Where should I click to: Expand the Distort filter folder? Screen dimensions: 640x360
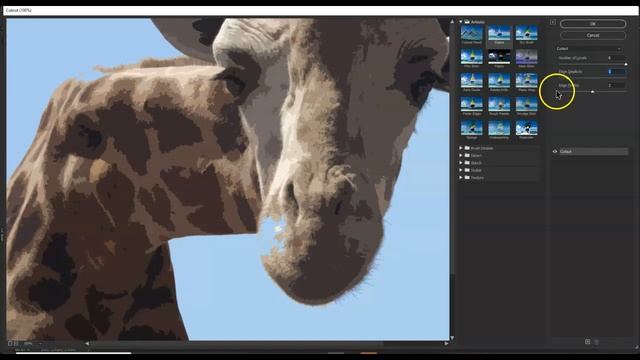point(461,156)
